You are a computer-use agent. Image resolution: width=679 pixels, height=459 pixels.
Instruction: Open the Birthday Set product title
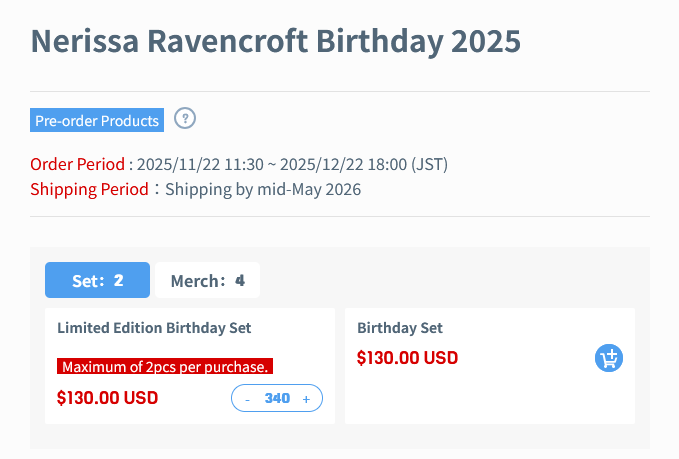click(x=400, y=328)
